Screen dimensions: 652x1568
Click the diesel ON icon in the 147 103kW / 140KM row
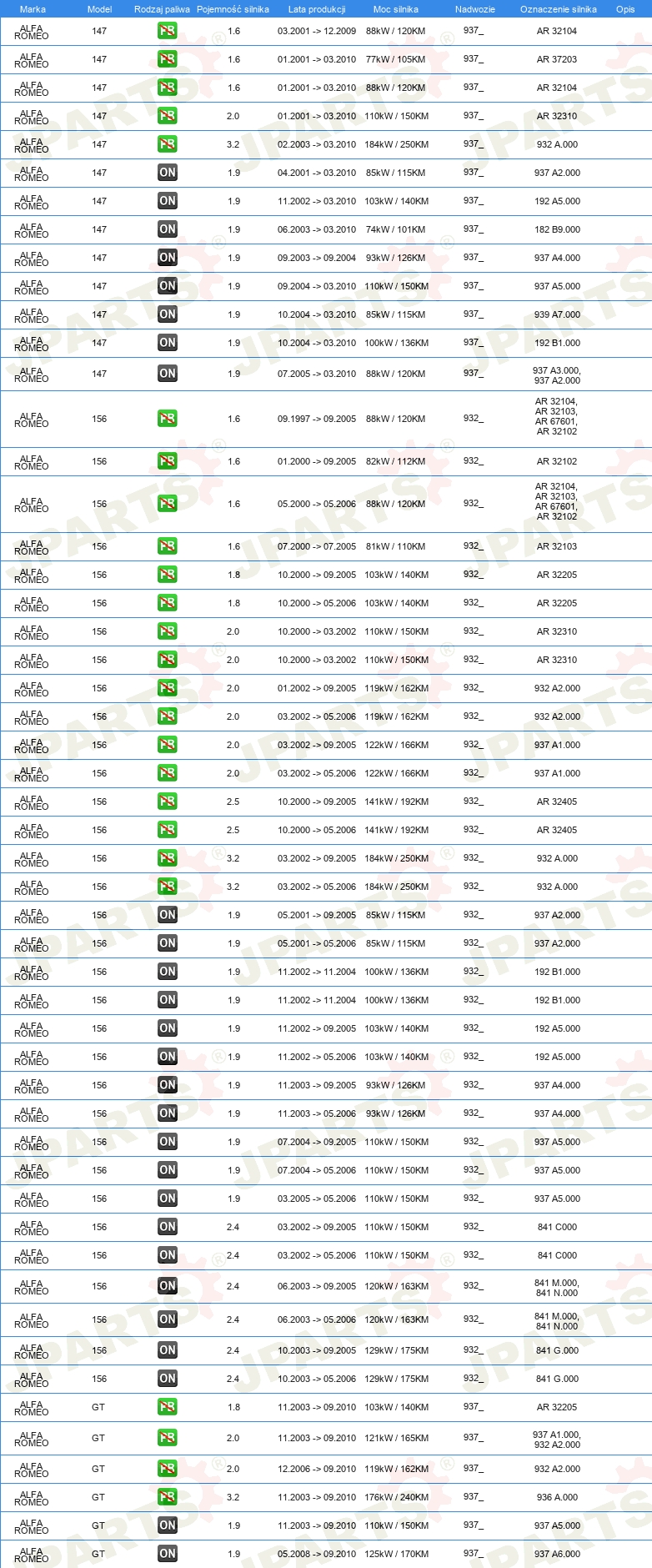(x=168, y=201)
